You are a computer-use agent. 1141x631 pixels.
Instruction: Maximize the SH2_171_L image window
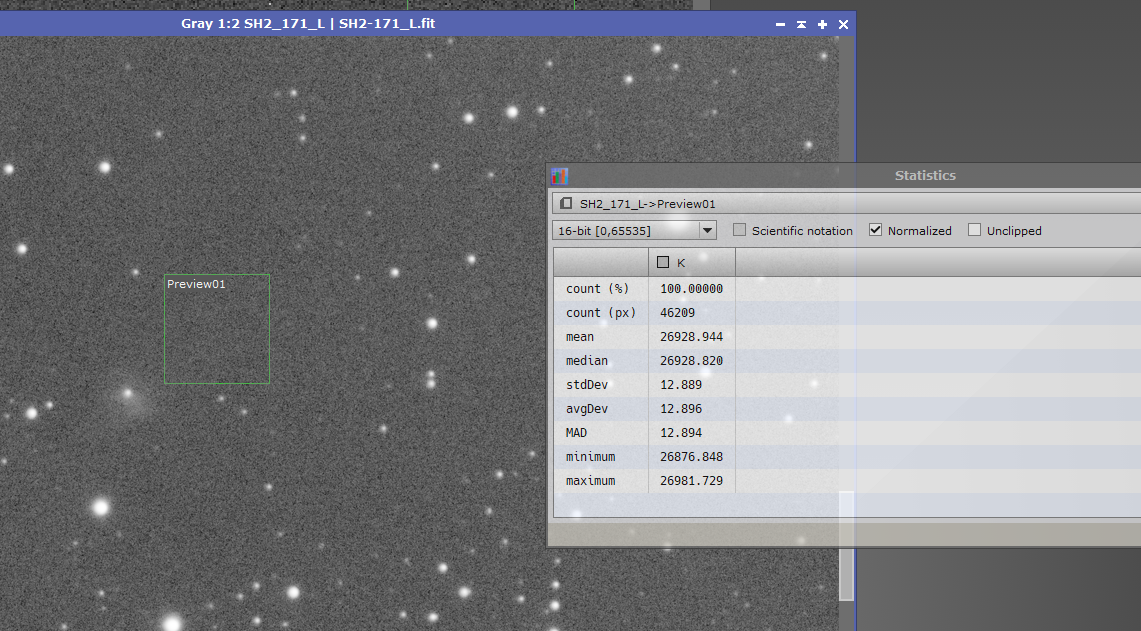pyautogui.click(x=822, y=24)
